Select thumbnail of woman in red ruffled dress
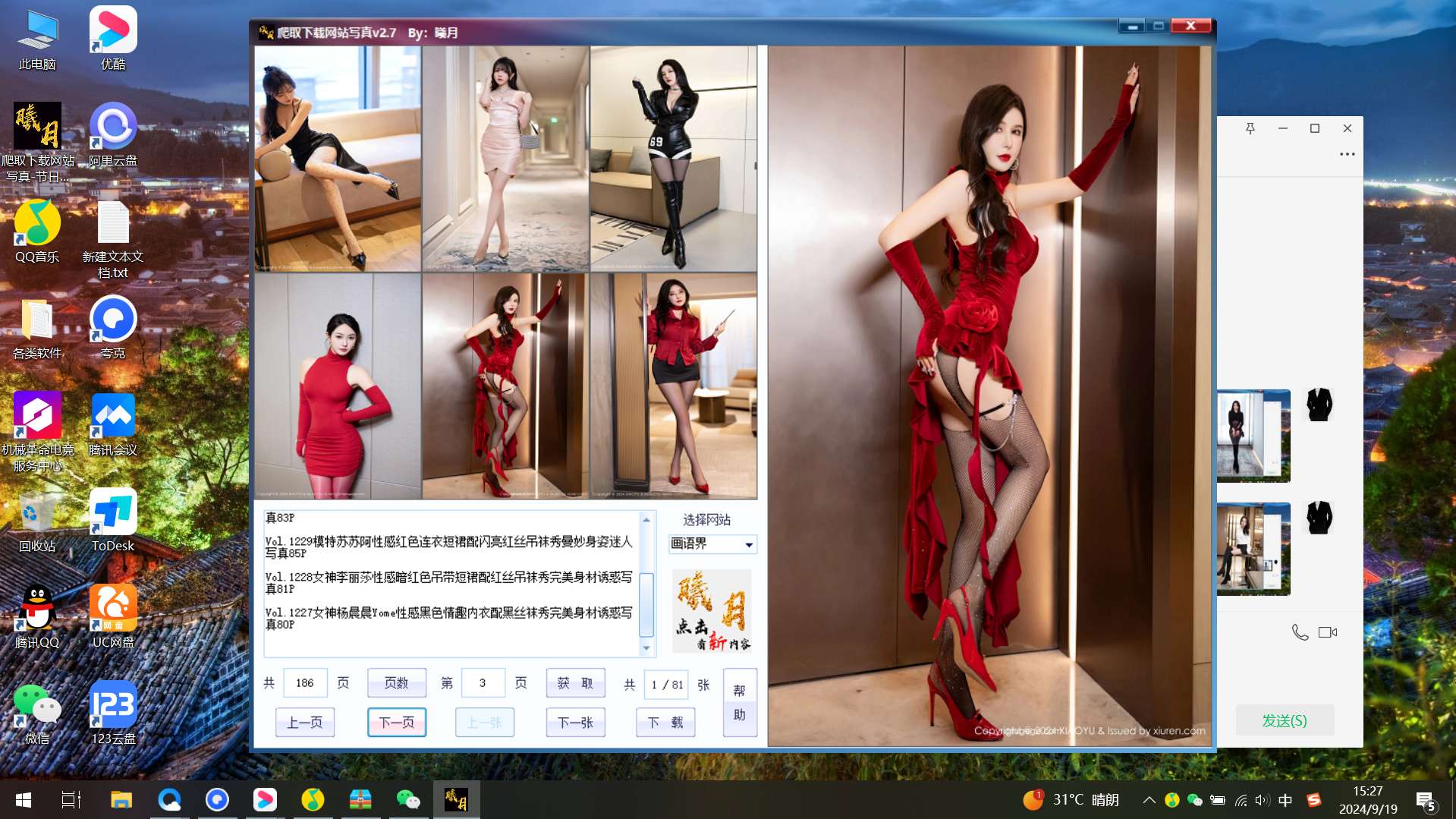The image size is (1456, 819). tap(505, 386)
